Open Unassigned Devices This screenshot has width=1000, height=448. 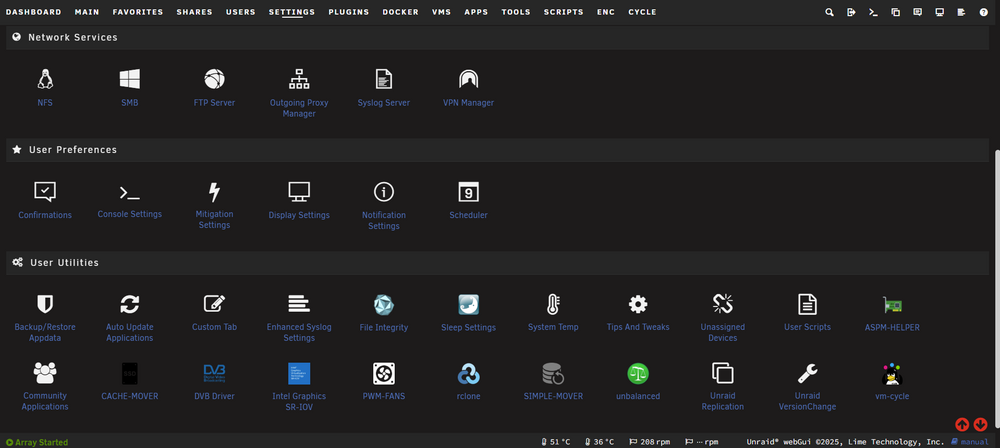[723, 318]
